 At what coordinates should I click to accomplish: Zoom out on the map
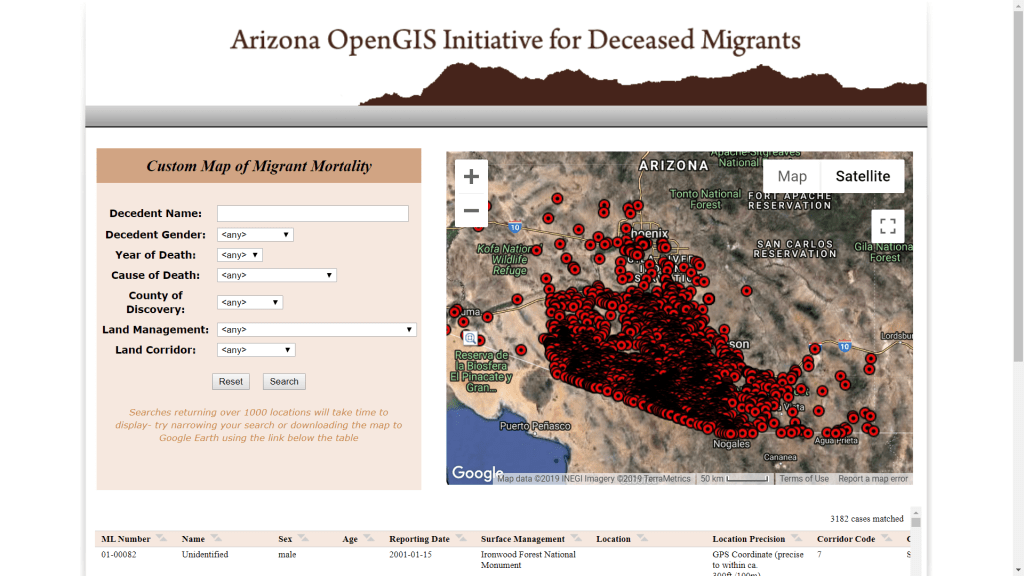[471, 211]
